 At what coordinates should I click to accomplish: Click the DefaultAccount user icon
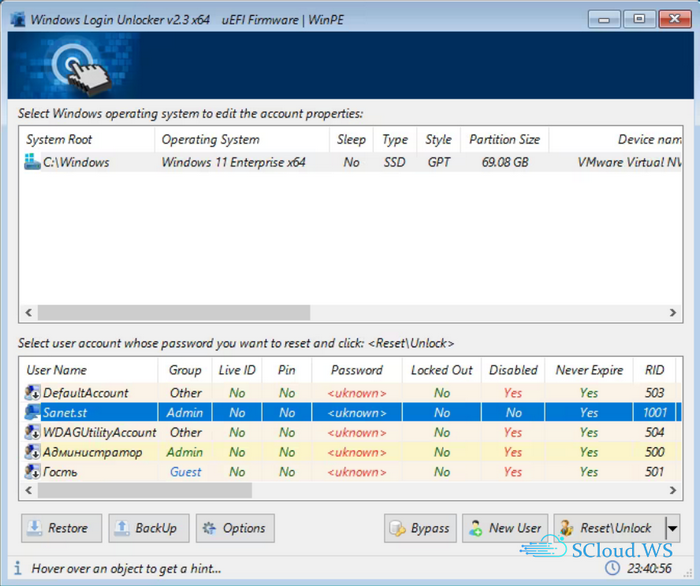[32, 393]
